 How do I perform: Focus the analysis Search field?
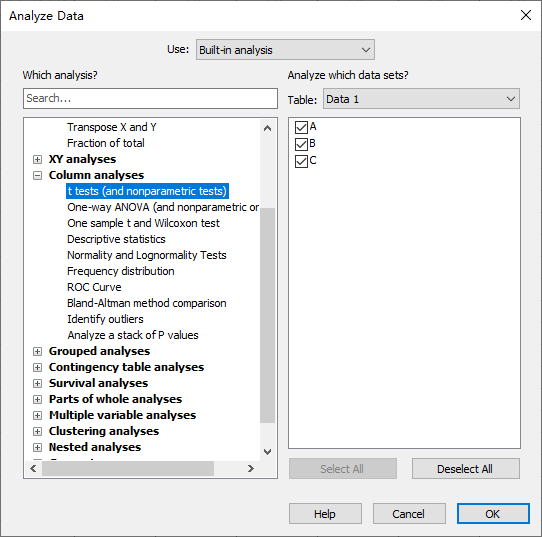150,98
